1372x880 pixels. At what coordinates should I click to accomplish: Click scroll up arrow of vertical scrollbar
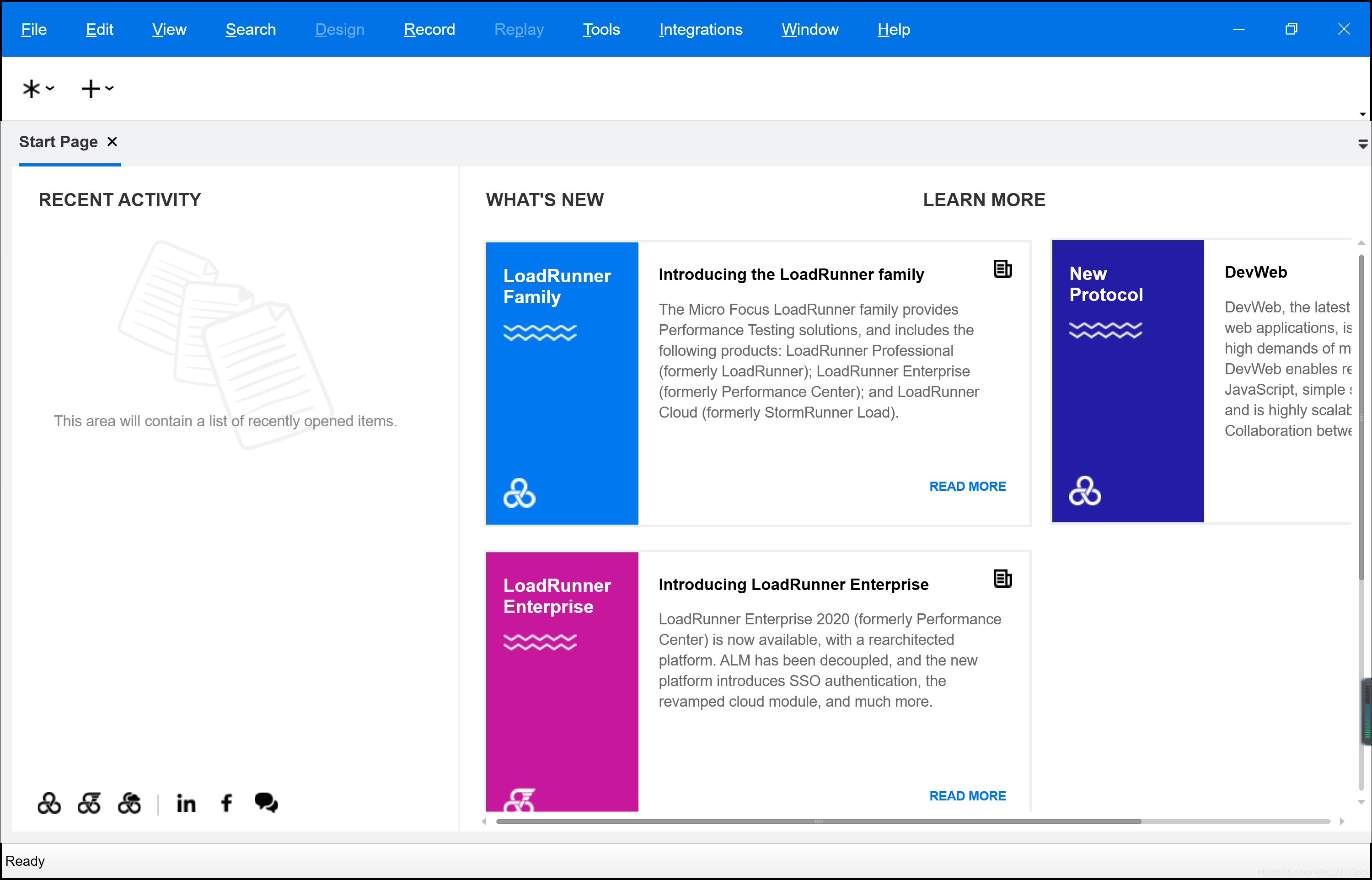(1362, 243)
